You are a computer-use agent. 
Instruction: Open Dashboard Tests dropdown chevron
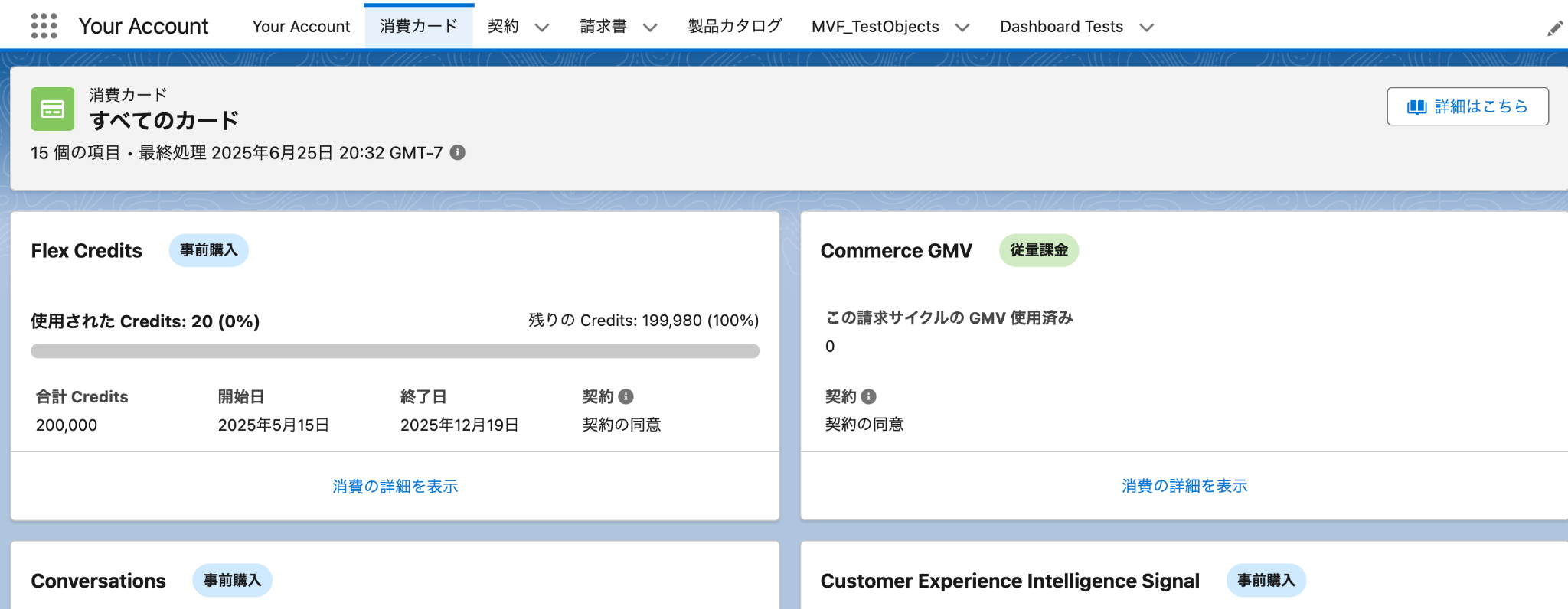(x=1146, y=28)
